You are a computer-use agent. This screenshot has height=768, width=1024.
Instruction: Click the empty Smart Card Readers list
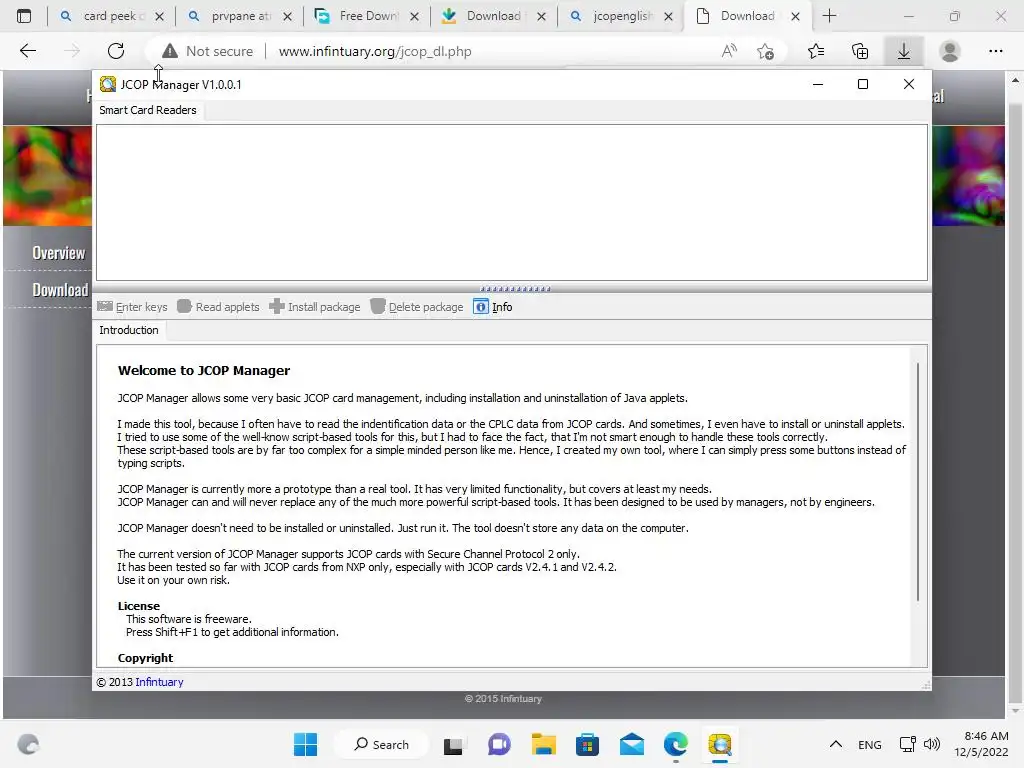[x=511, y=202]
